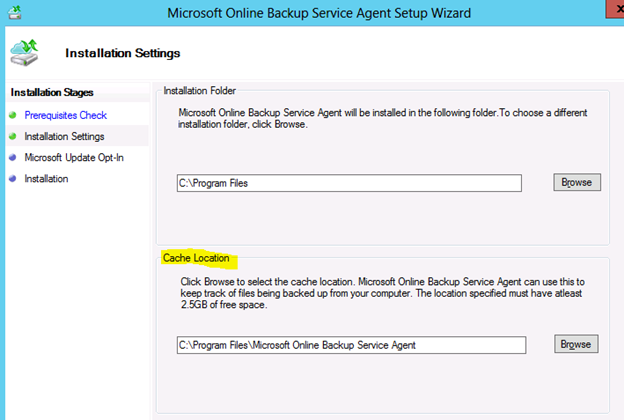Viewport: 624px width, 420px height.
Task: Select the Installation stage entry
Action: click(46, 178)
